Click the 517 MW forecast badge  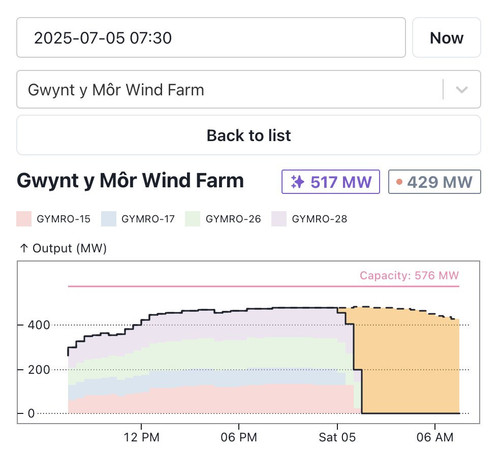tap(331, 182)
